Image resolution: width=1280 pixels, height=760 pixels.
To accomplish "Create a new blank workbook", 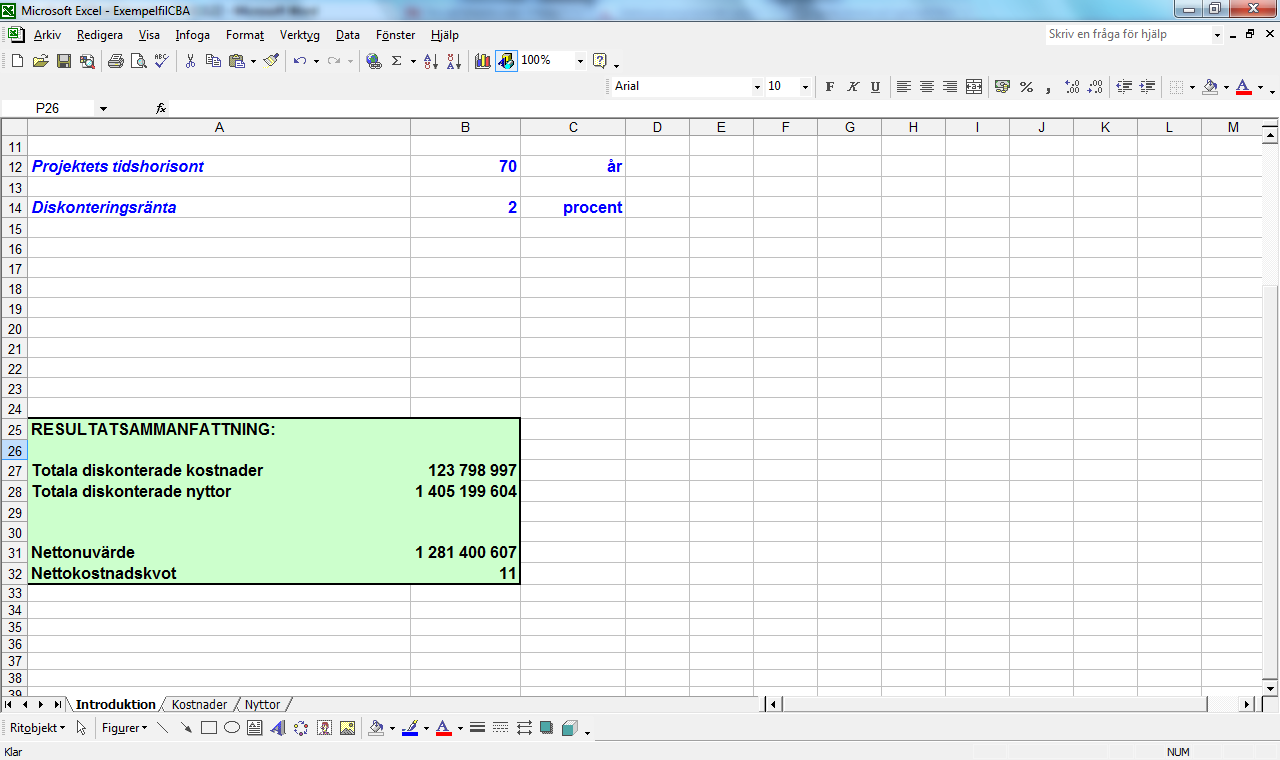I will (x=17, y=61).
